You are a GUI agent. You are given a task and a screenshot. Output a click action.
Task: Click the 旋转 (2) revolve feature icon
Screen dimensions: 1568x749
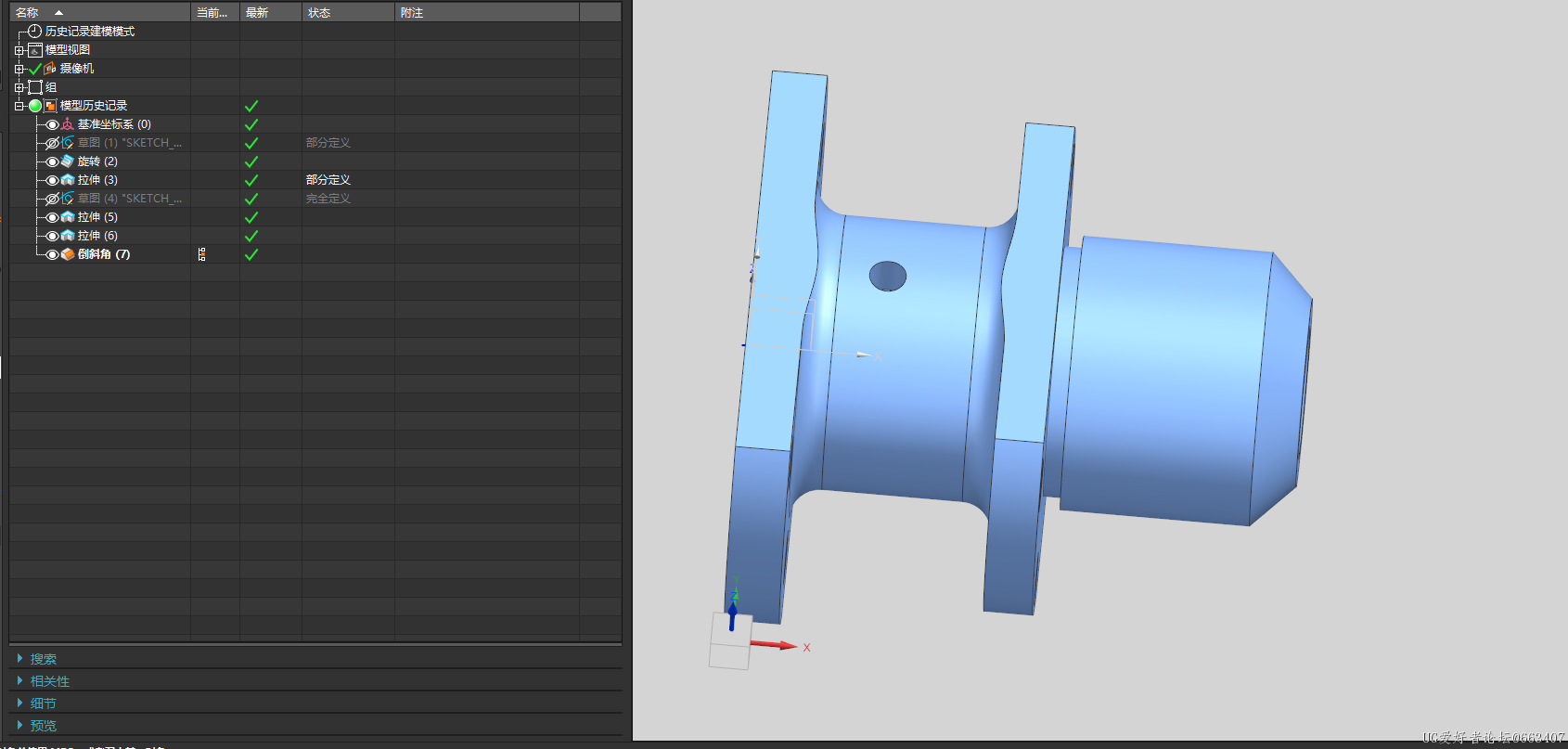pyautogui.click(x=68, y=161)
